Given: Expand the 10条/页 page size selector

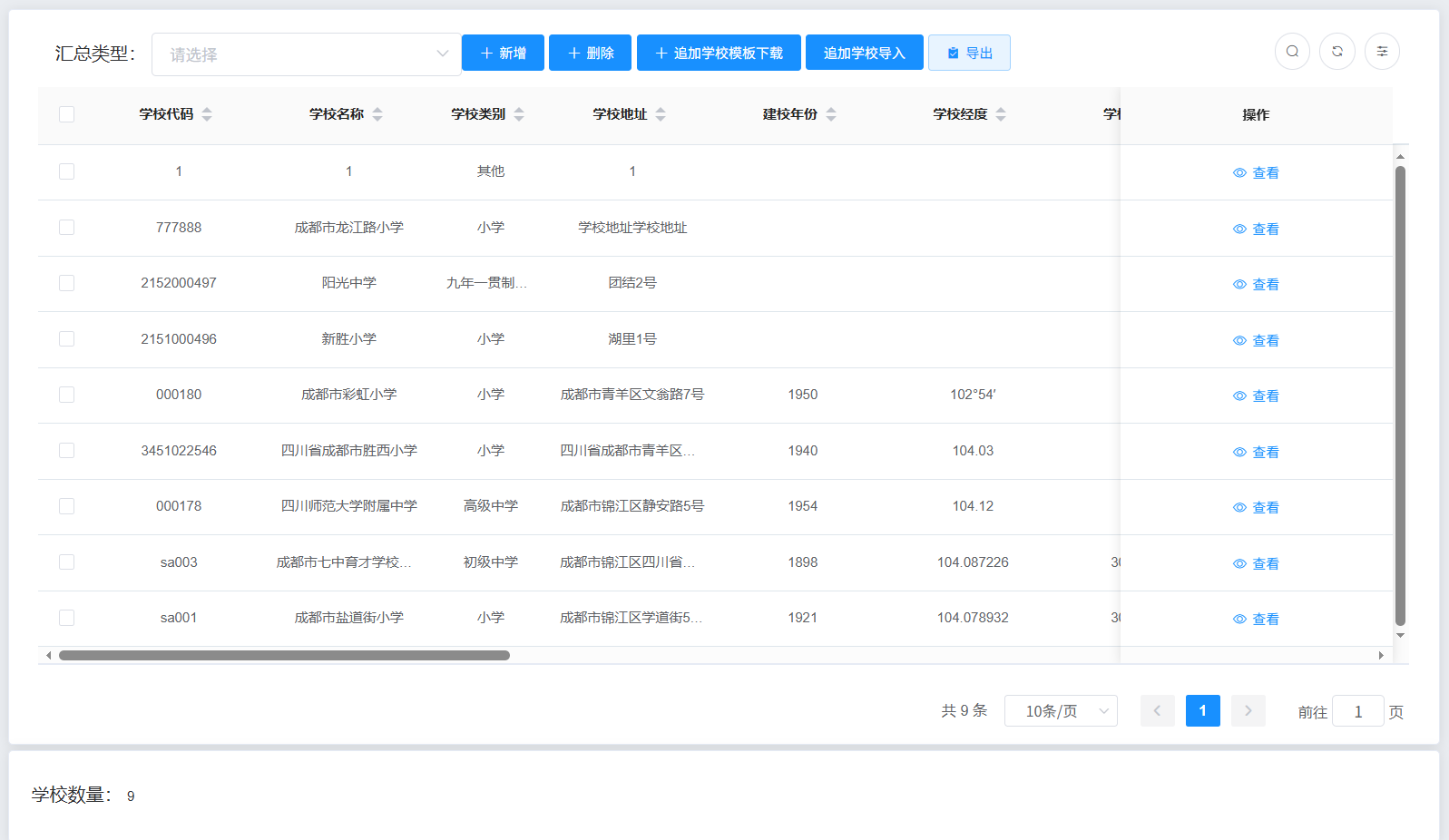Looking at the screenshot, I should (1060, 711).
